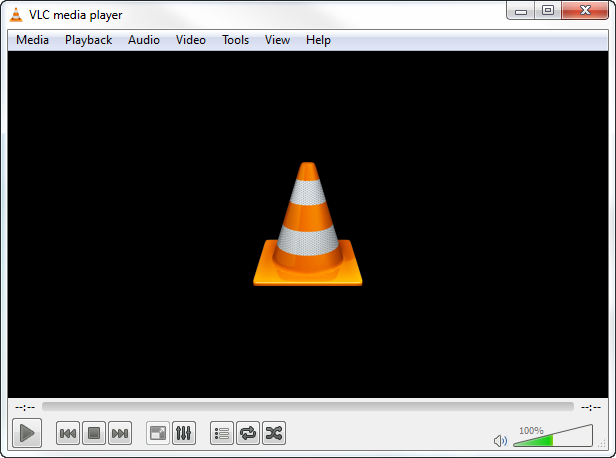Toggle fullscreen video mode
This screenshot has height=458, width=616.
coord(158,433)
